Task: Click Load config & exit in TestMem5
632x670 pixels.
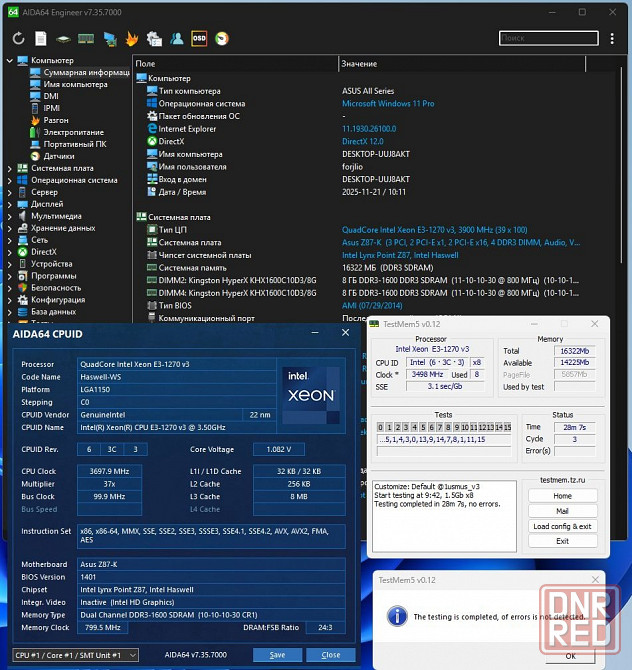Action: click(562, 526)
